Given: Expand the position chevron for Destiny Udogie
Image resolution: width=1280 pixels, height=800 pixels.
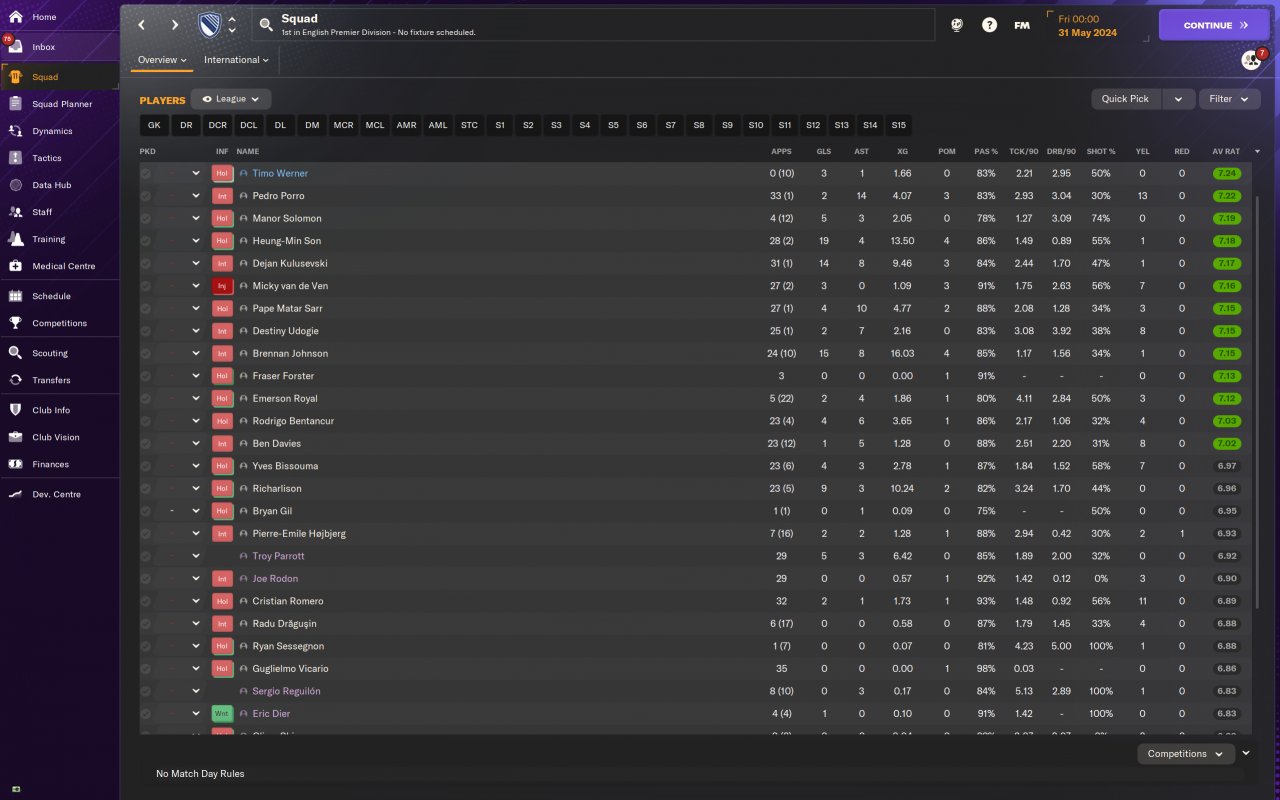Looking at the screenshot, I should tap(196, 331).
